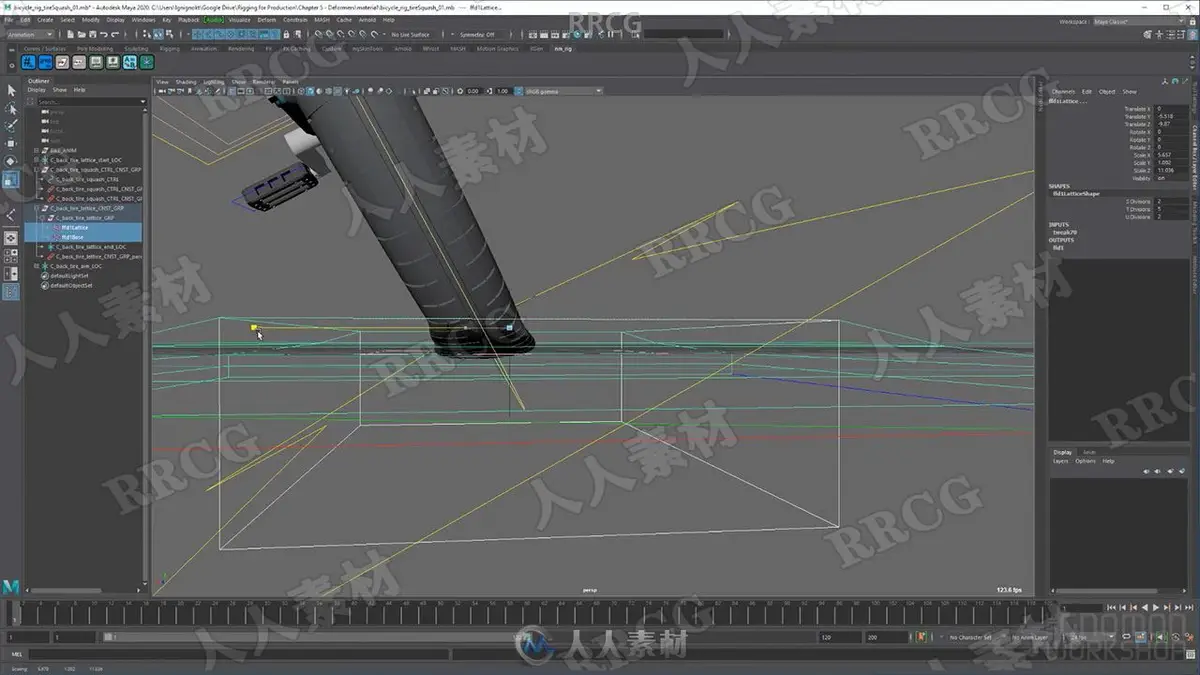The height and width of the screenshot is (675, 1200).
Task: Choose the Lasso select tool
Action: tap(11, 109)
